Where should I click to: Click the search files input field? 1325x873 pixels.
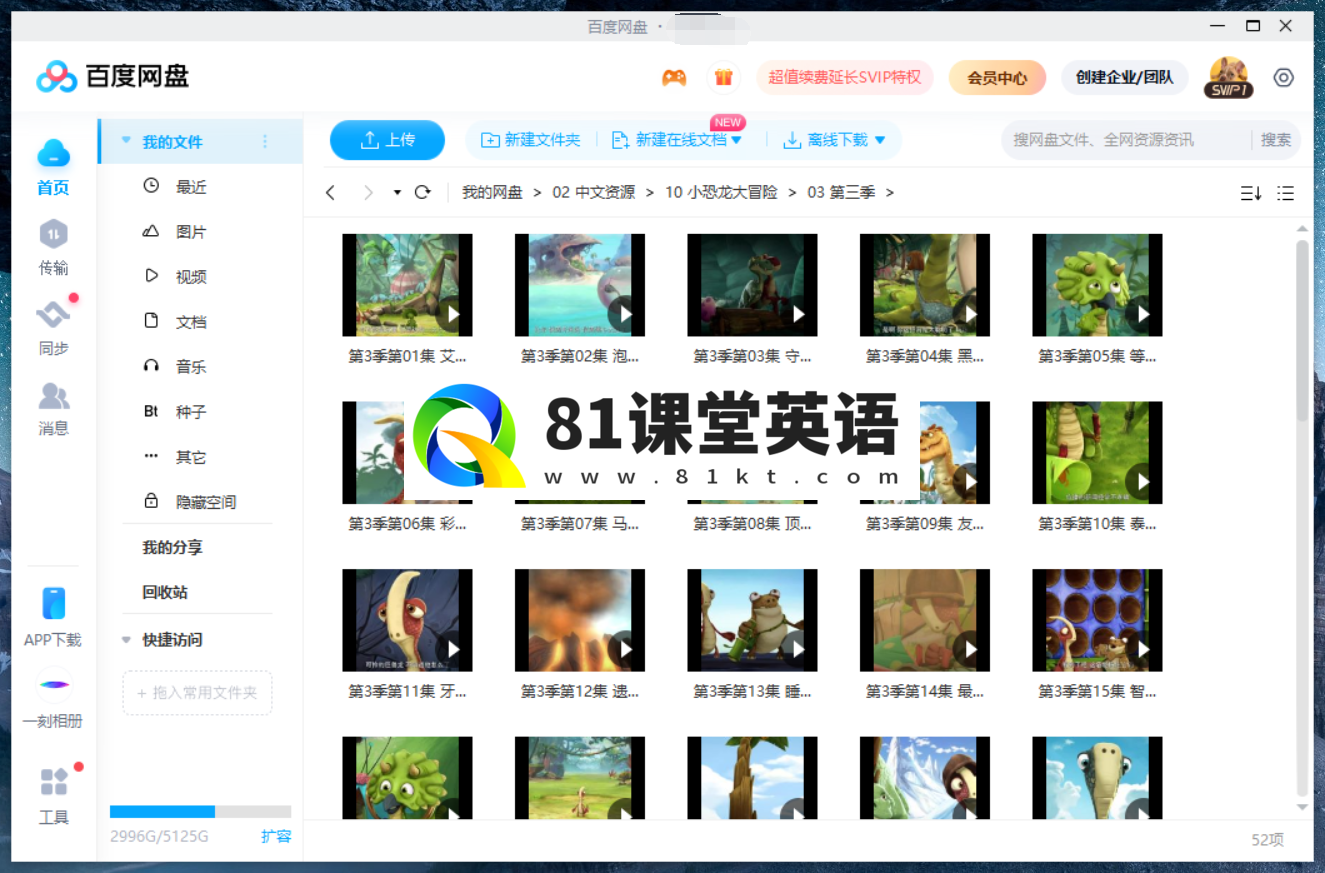coord(1125,140)
